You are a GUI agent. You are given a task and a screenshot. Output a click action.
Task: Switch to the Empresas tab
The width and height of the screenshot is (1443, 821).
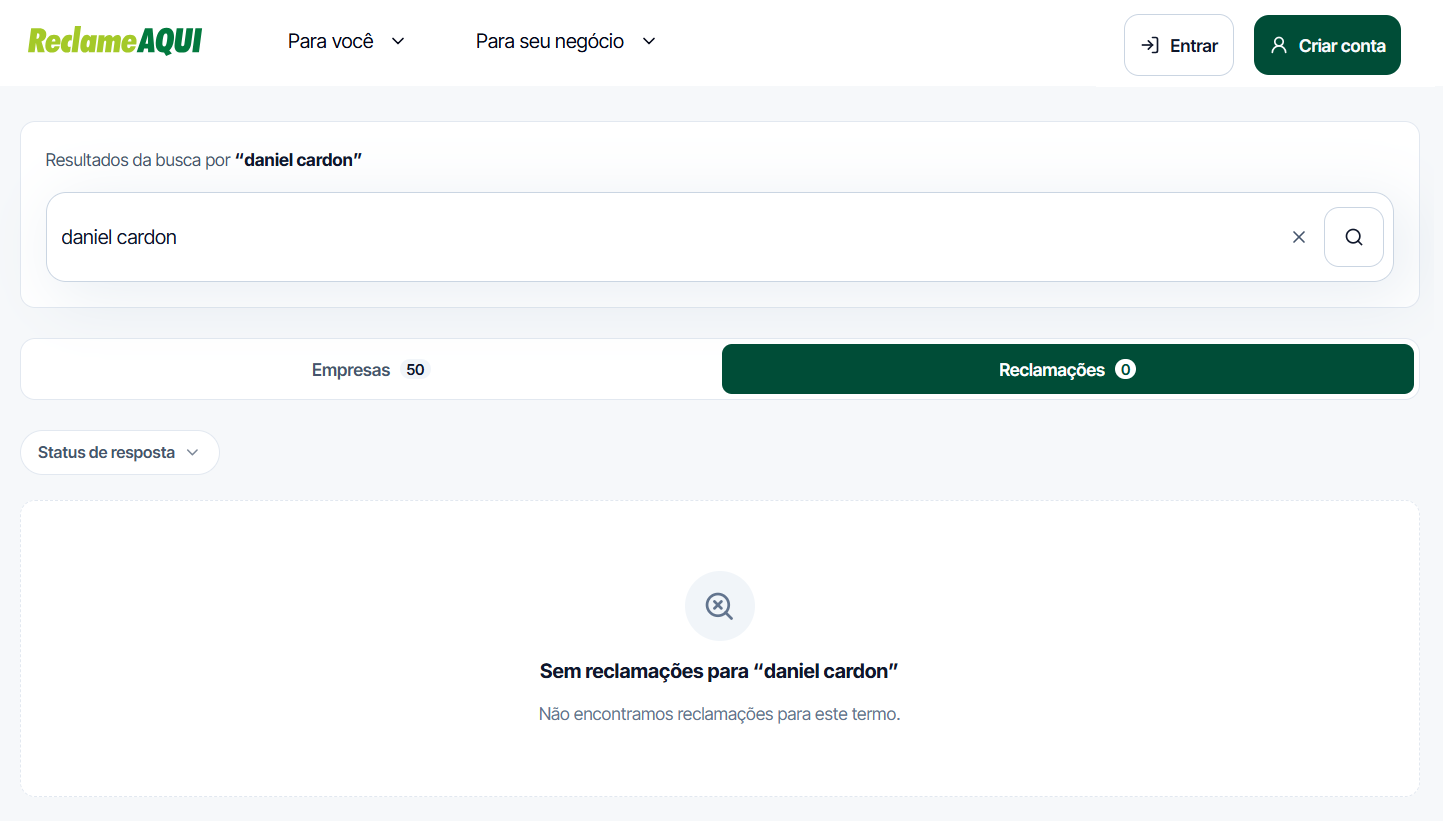pyautogui.click(x=371, y=370)
